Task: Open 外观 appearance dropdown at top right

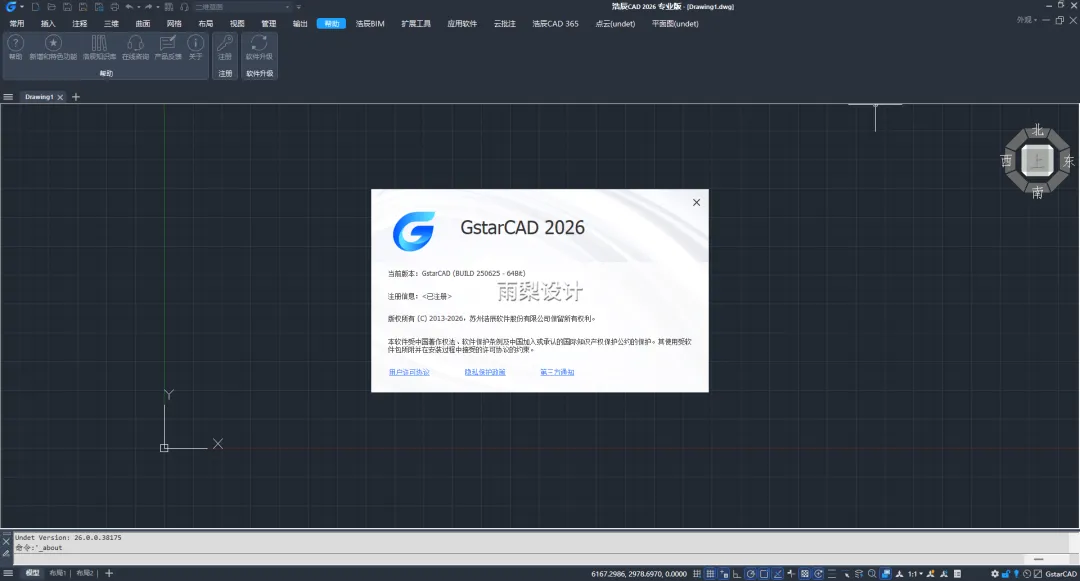Action: tap(1027, 20)
